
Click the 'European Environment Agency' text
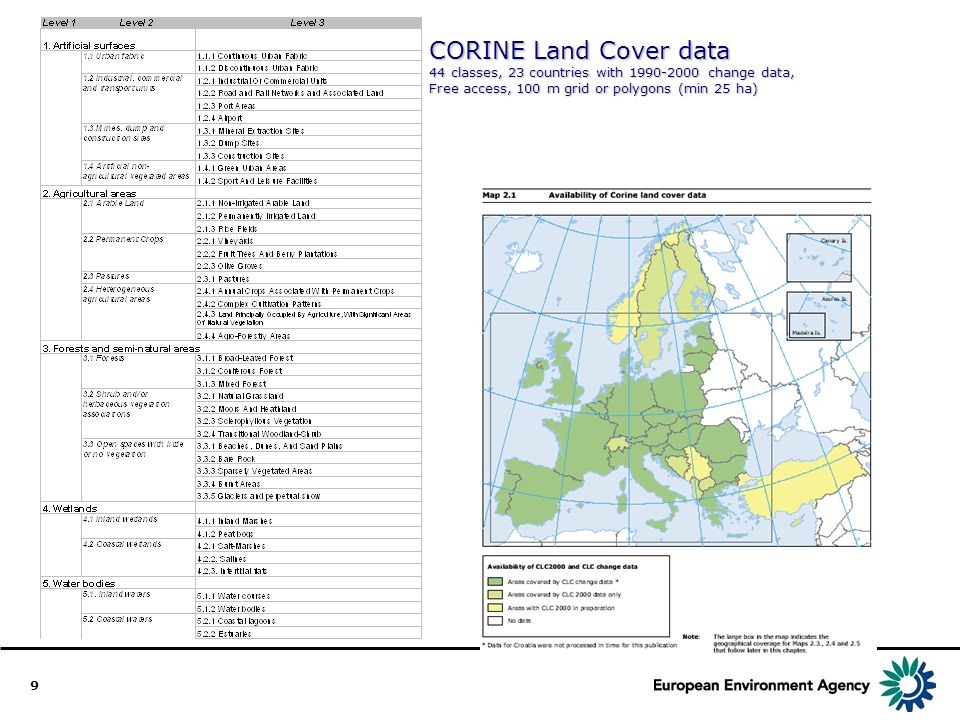click(761, 686)
